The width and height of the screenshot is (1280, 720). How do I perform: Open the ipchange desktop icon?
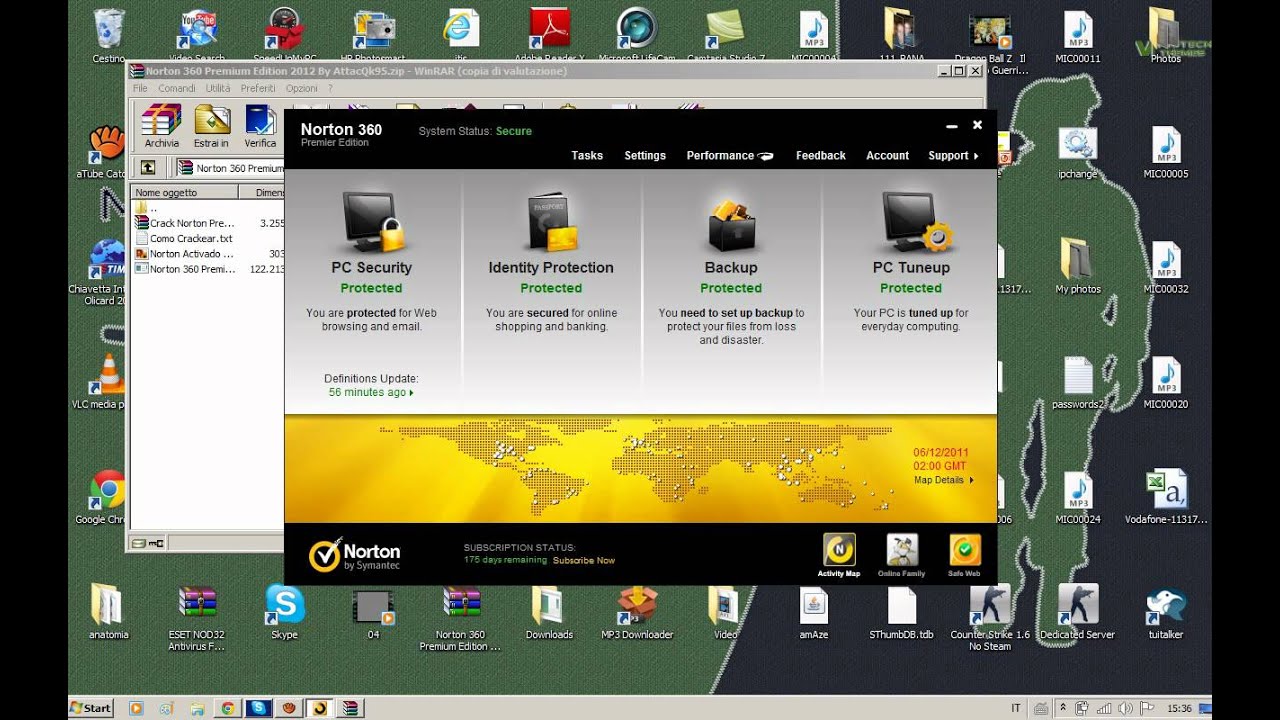pos(1077,152)
